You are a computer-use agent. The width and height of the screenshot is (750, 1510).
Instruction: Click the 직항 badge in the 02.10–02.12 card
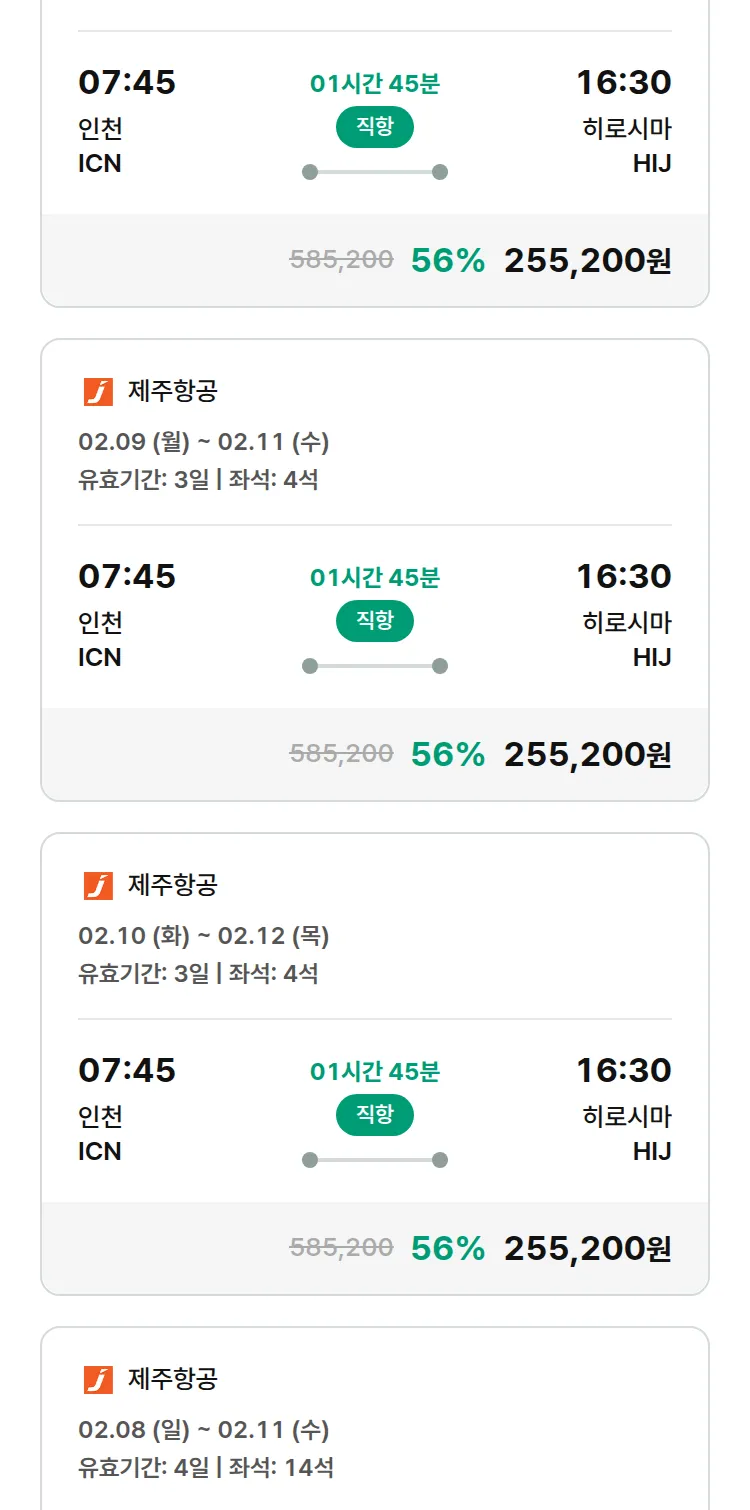point(375,1115)
